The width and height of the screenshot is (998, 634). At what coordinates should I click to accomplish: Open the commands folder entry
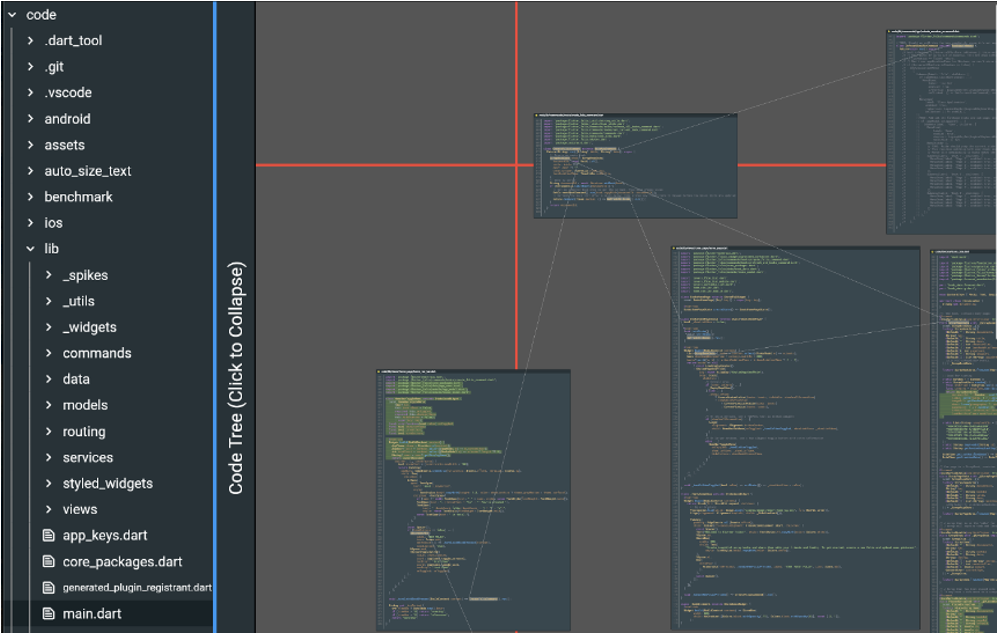tap(97, 353)
